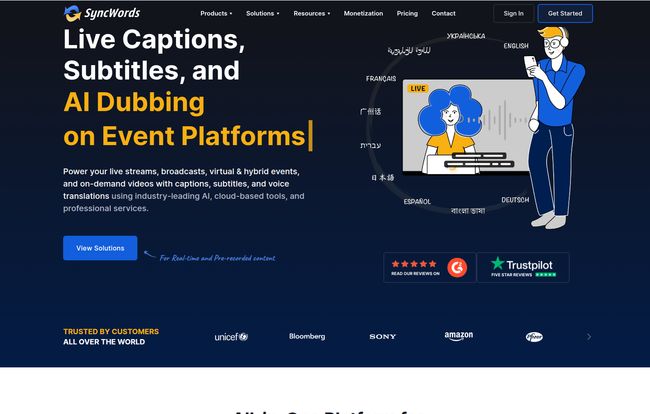Open G2 reviews badge
This screenshot has height=414, width=650.
click(429, 268)
